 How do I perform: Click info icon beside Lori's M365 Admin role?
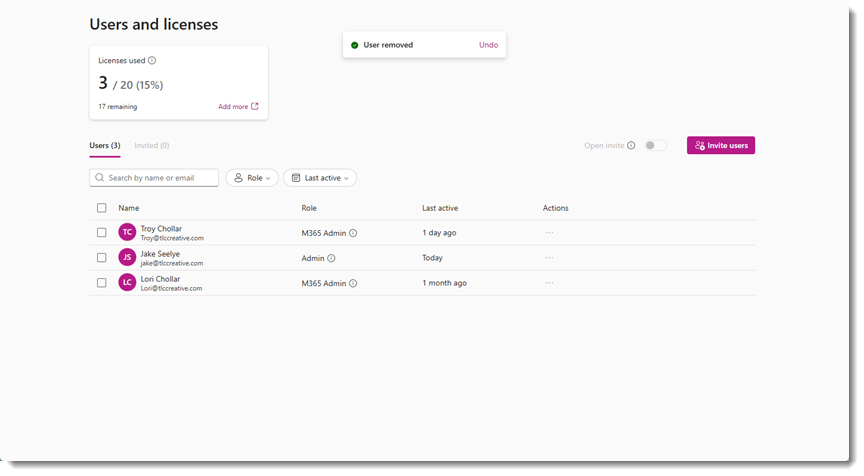pos(353,283)
